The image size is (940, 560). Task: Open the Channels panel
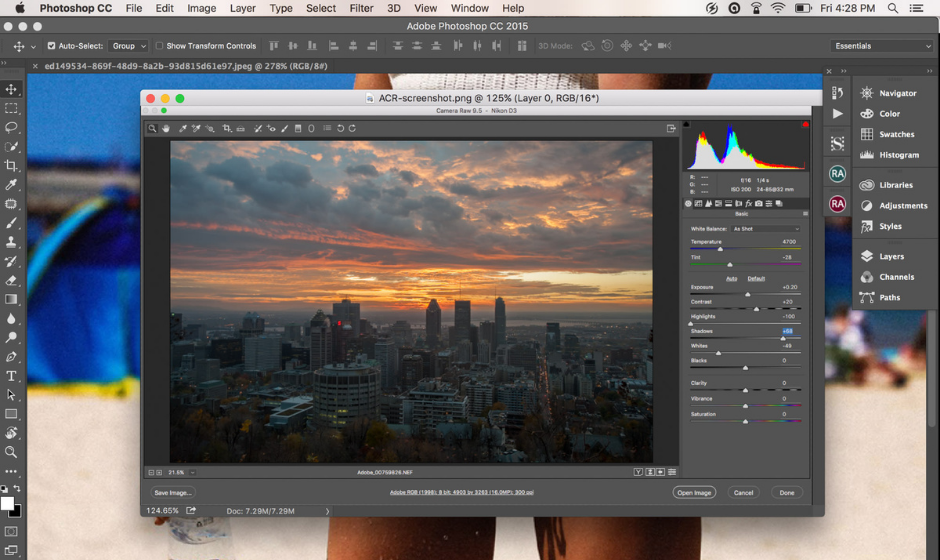(887, 277)
